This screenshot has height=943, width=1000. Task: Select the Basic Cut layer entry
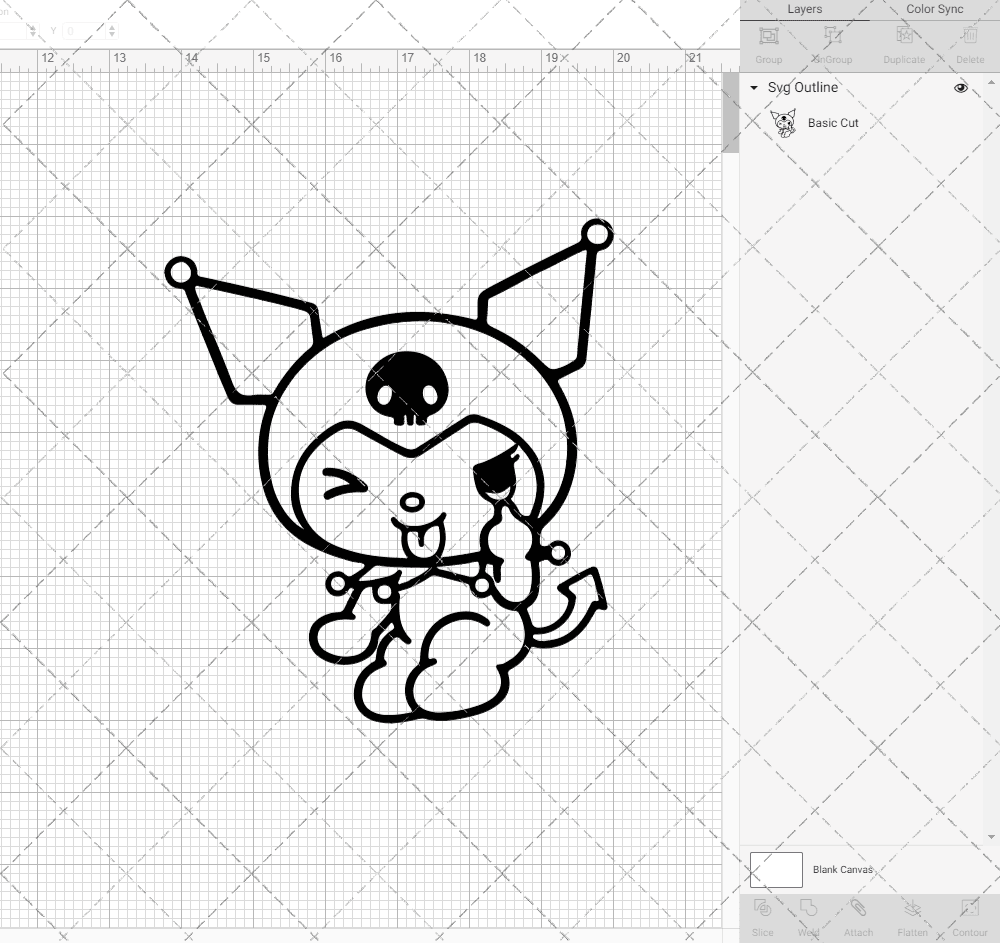point(832,123)
